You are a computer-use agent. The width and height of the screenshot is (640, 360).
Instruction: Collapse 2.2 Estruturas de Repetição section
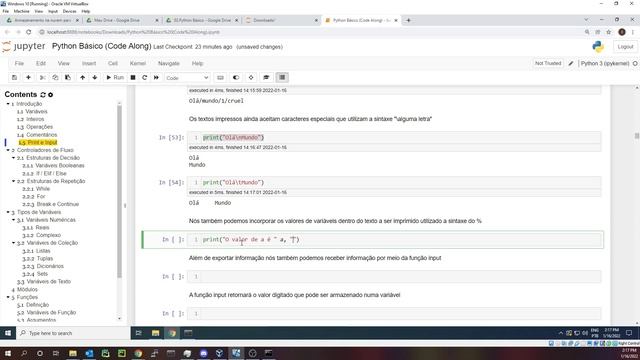tap(13, 181)
